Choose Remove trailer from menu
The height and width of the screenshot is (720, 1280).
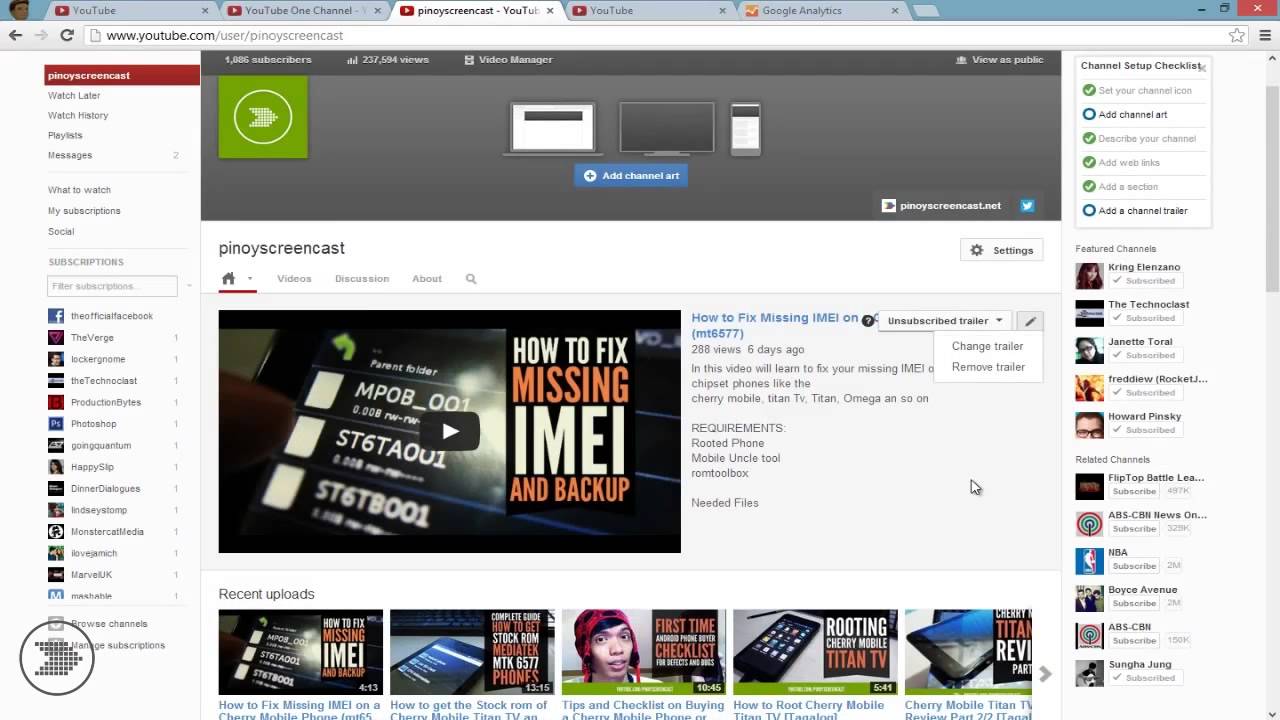click(x=988, y=367)
